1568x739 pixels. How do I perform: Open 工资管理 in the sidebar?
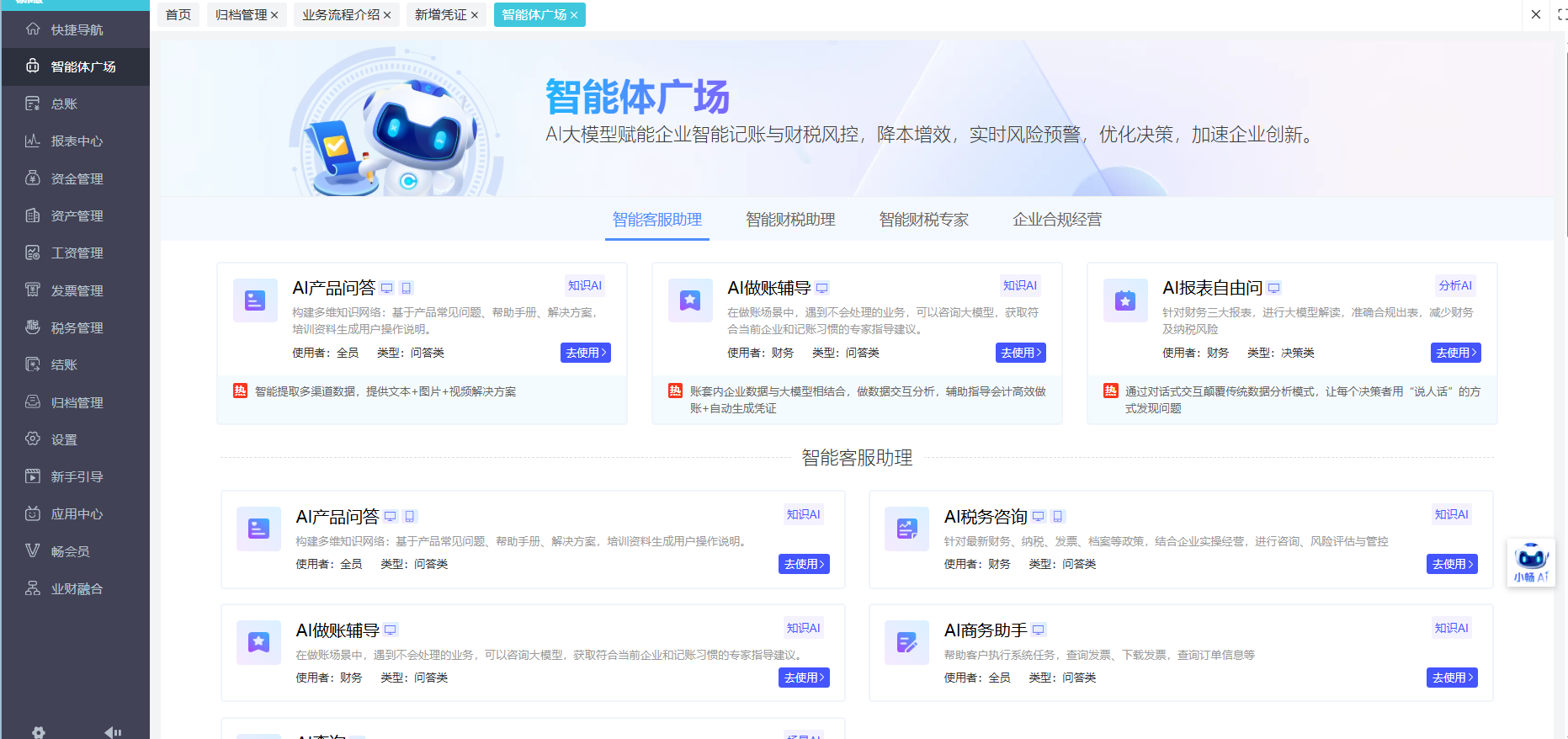click(76, 253)
